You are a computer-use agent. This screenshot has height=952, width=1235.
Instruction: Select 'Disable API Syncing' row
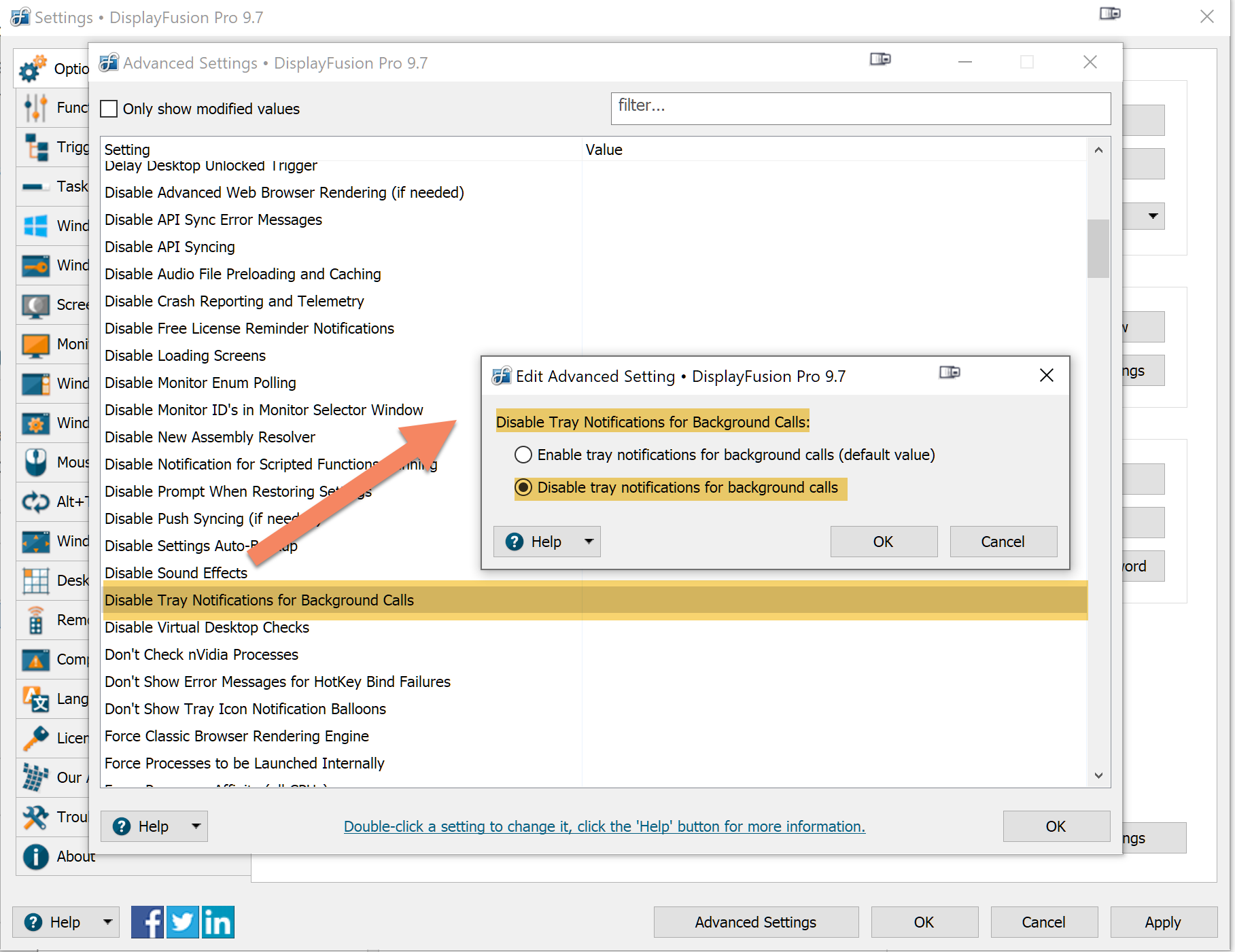pyautogui.click(x=595, y=247)
